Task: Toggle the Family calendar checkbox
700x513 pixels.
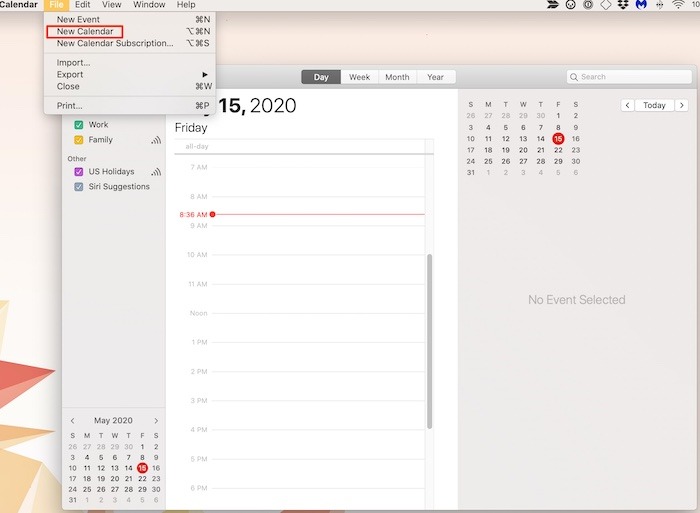Action: (79, 140)
